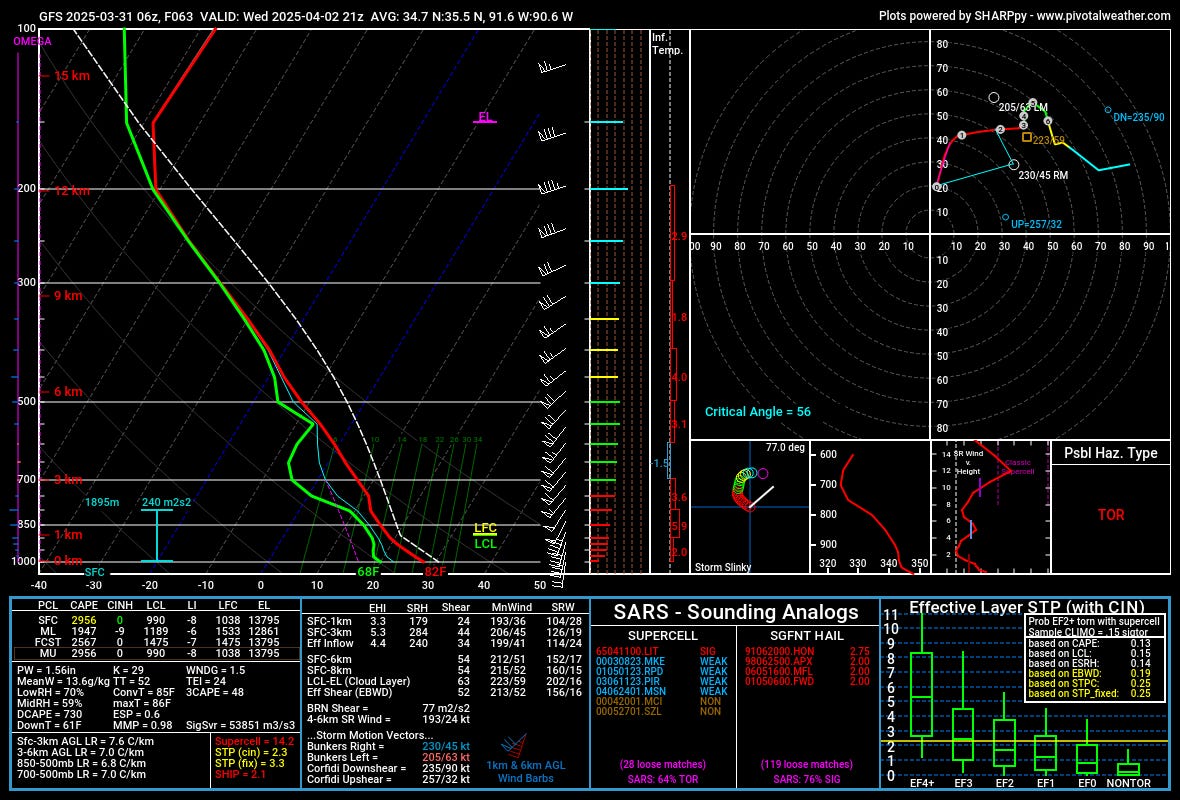Click the EF3 axis label
The width and height of the screenshot is (1180, 800).
pyautogui.click(x=963, y=783)
